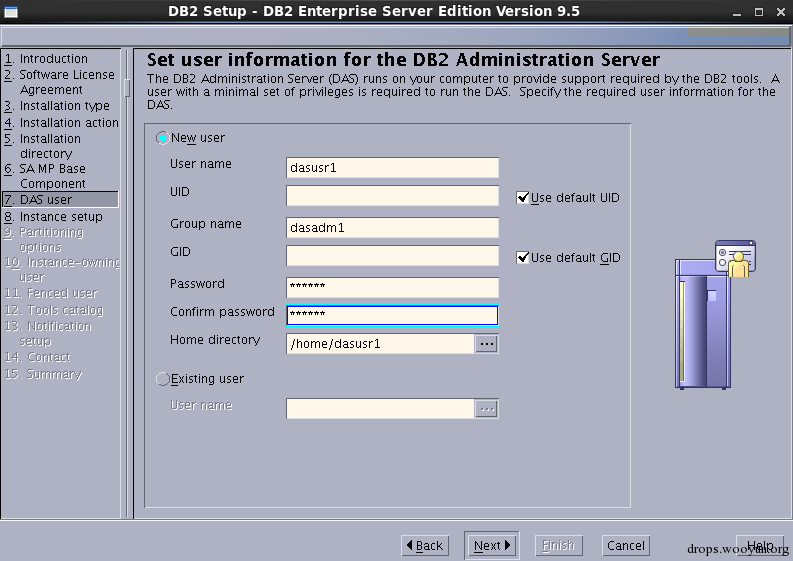Maximize the DB2 Setup window
Screen dimensions: 793x561
pos(759,12)
